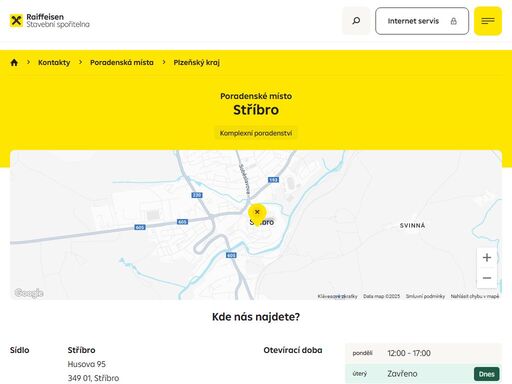Select the Poradenské místo subtitle
This screenshot has height=384, width=512.
pyautogui.click(x=256, y=96)
